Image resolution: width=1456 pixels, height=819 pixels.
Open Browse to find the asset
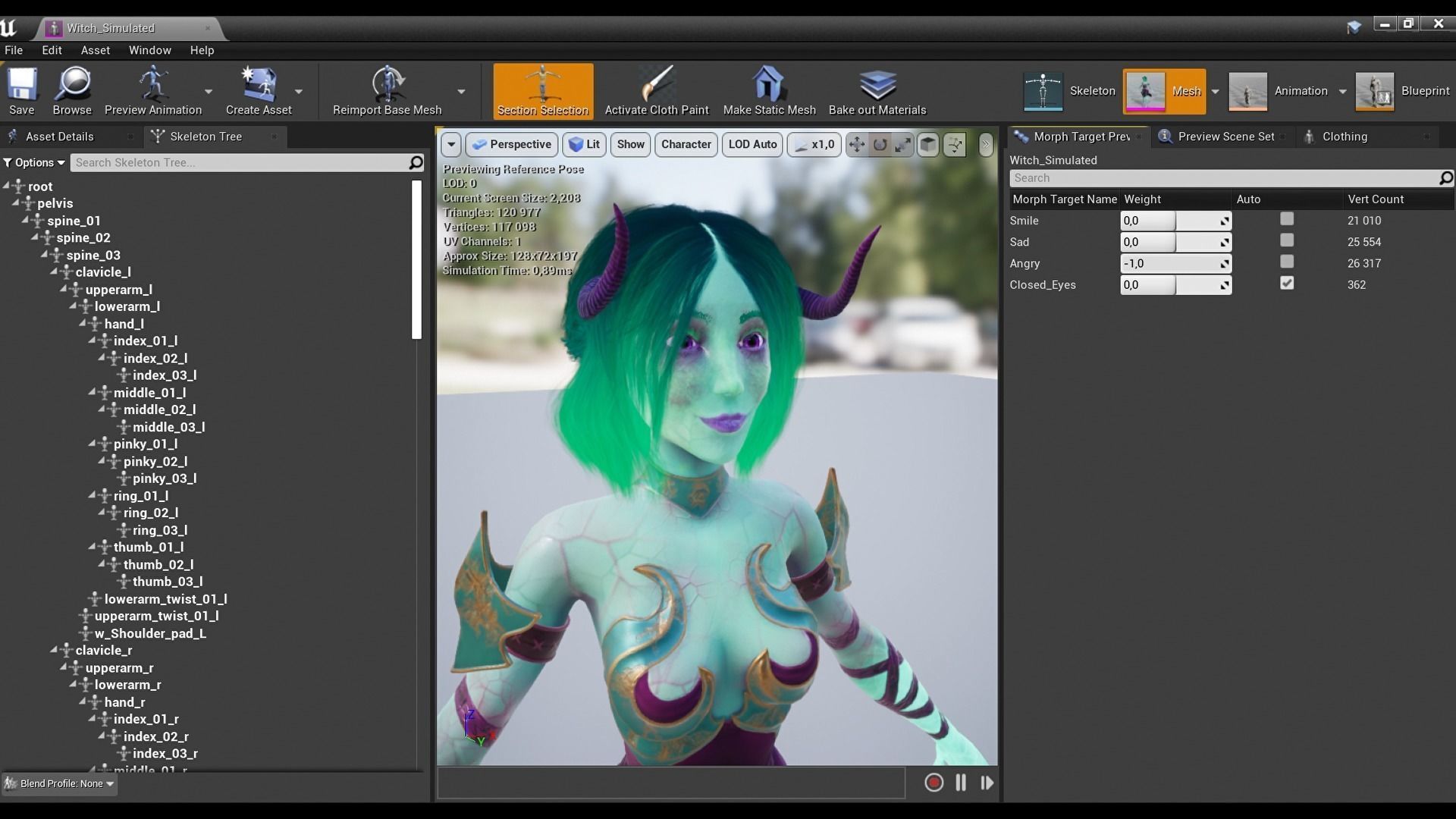click(72, 85)
